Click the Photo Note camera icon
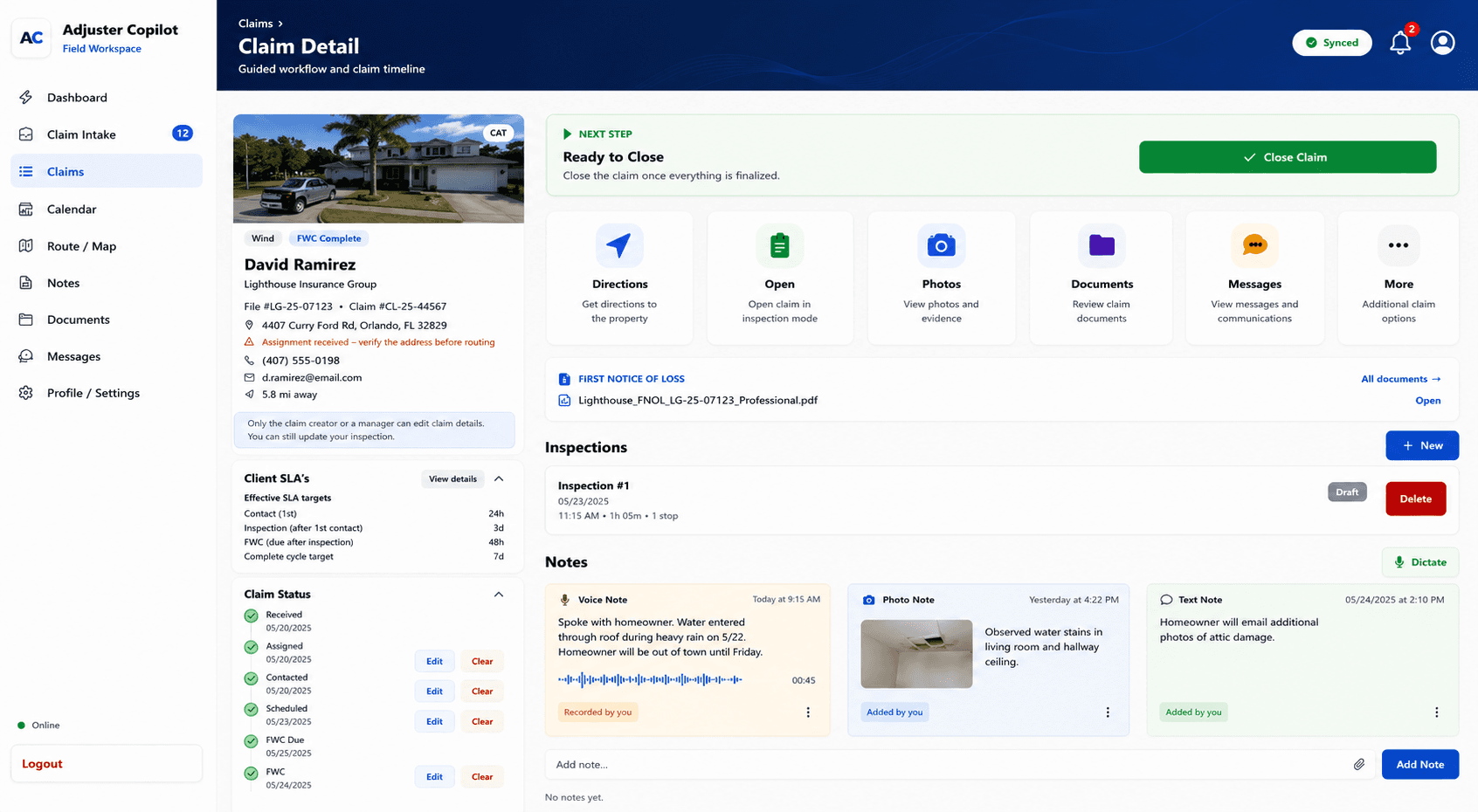This screenshot has width=1478, height=812. (x=868, y=600)
